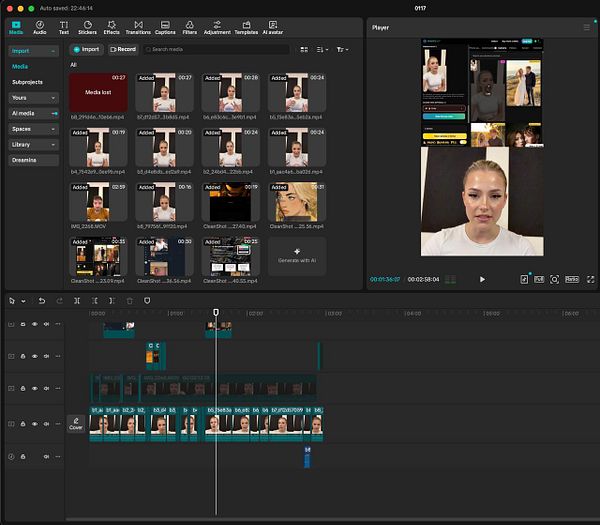Expand the Import section in sidebar
600x525 pixels.
33,51
